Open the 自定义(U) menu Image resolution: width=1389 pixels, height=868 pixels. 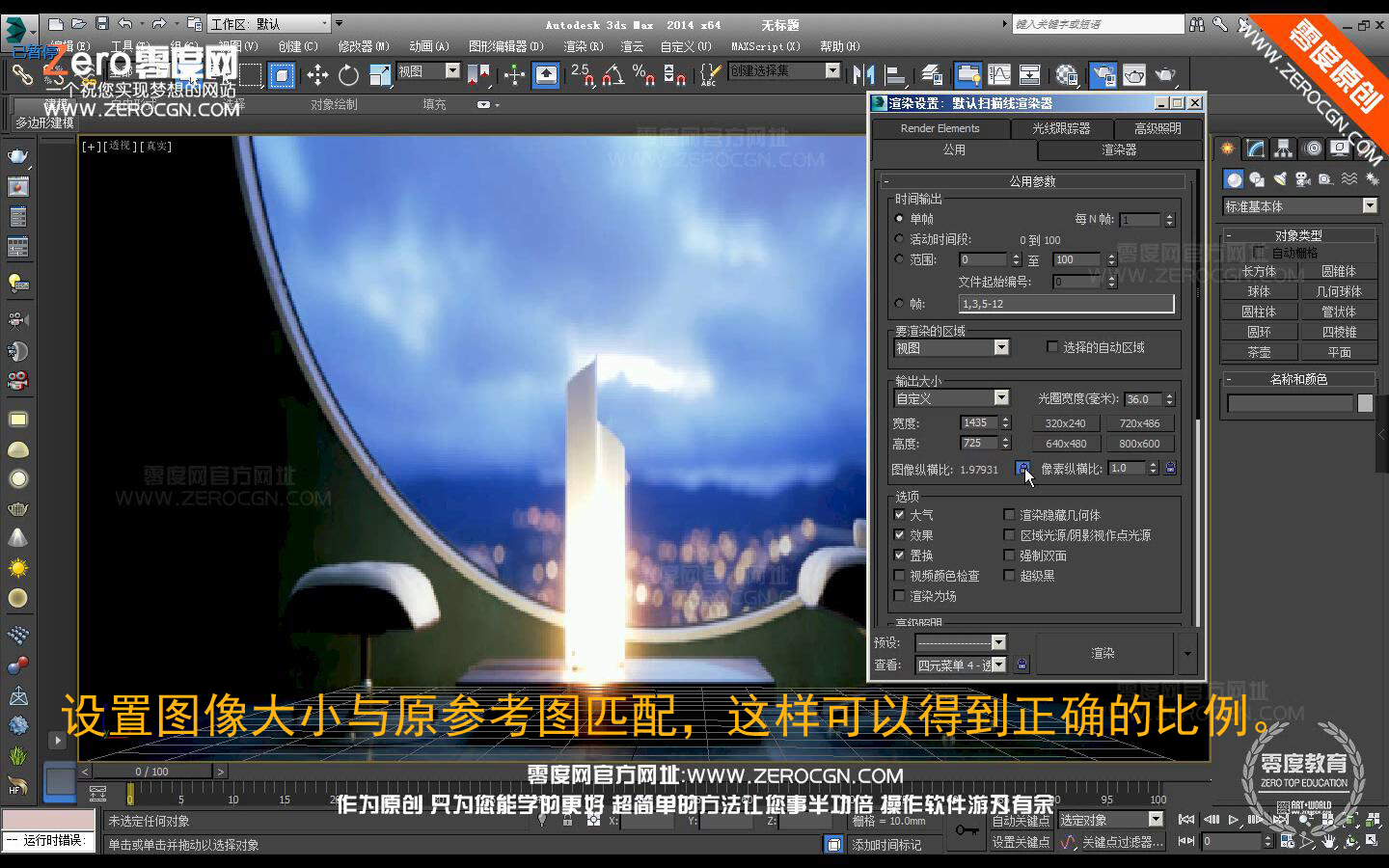[686, 46]
